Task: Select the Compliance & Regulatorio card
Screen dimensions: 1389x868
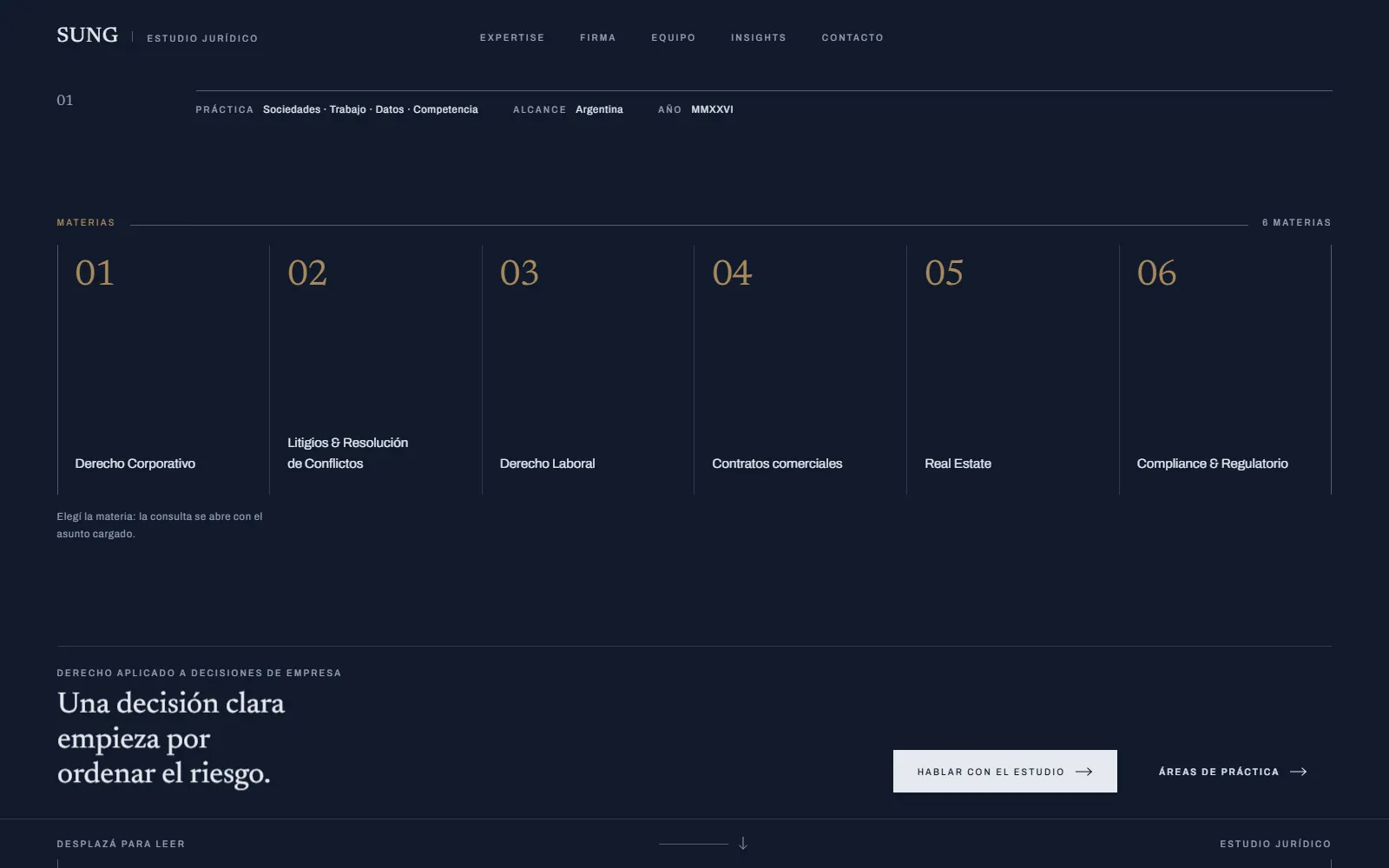Action: point(1225,370)
